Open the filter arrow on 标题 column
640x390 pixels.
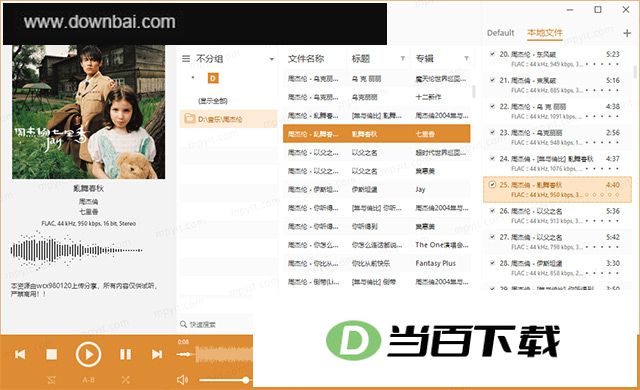click(x=402, y=59)
